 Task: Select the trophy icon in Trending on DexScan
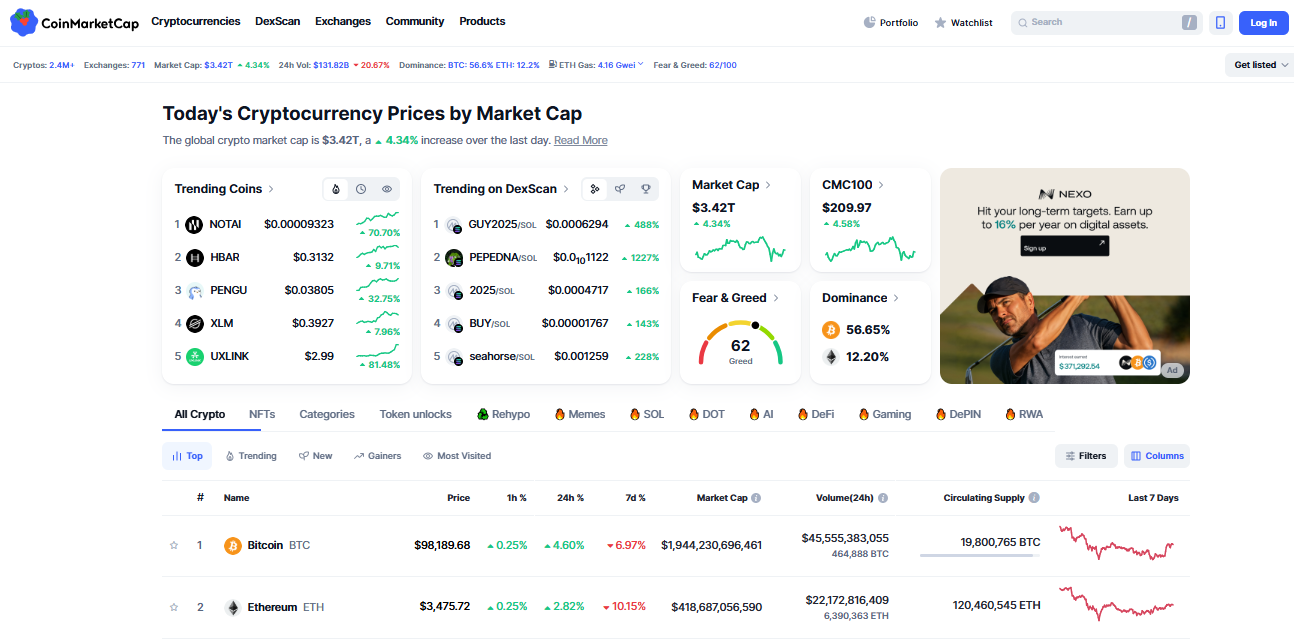[646, 189]
